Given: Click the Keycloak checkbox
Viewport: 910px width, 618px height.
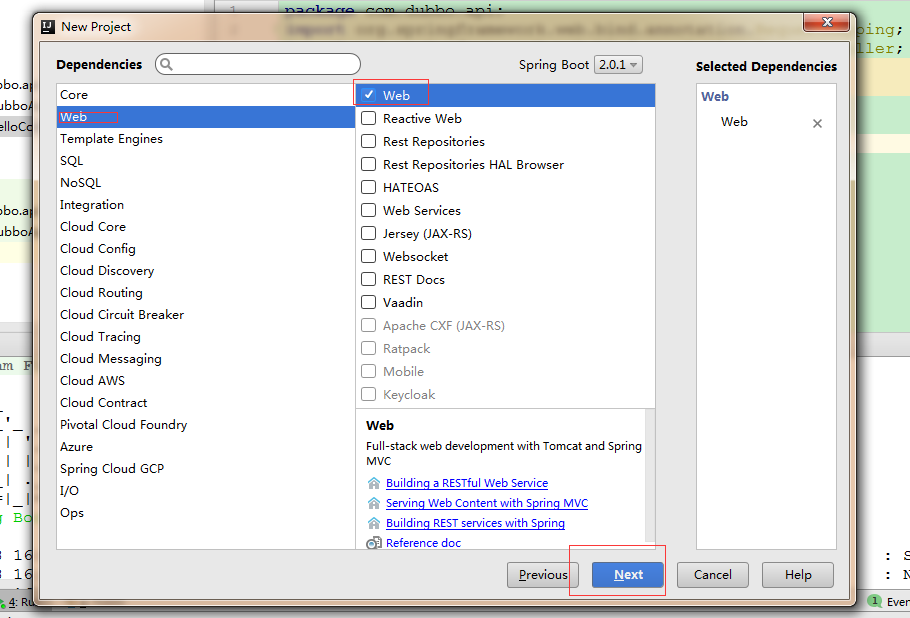Looking at the screenshot, I should coord(369,394).
